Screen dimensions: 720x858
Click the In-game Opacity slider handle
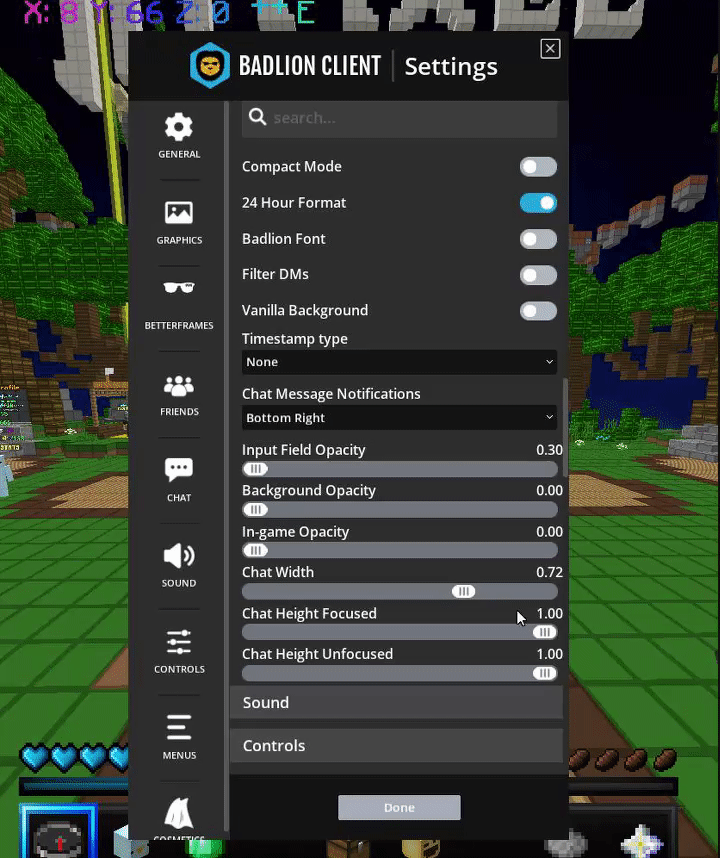point(255,550)
